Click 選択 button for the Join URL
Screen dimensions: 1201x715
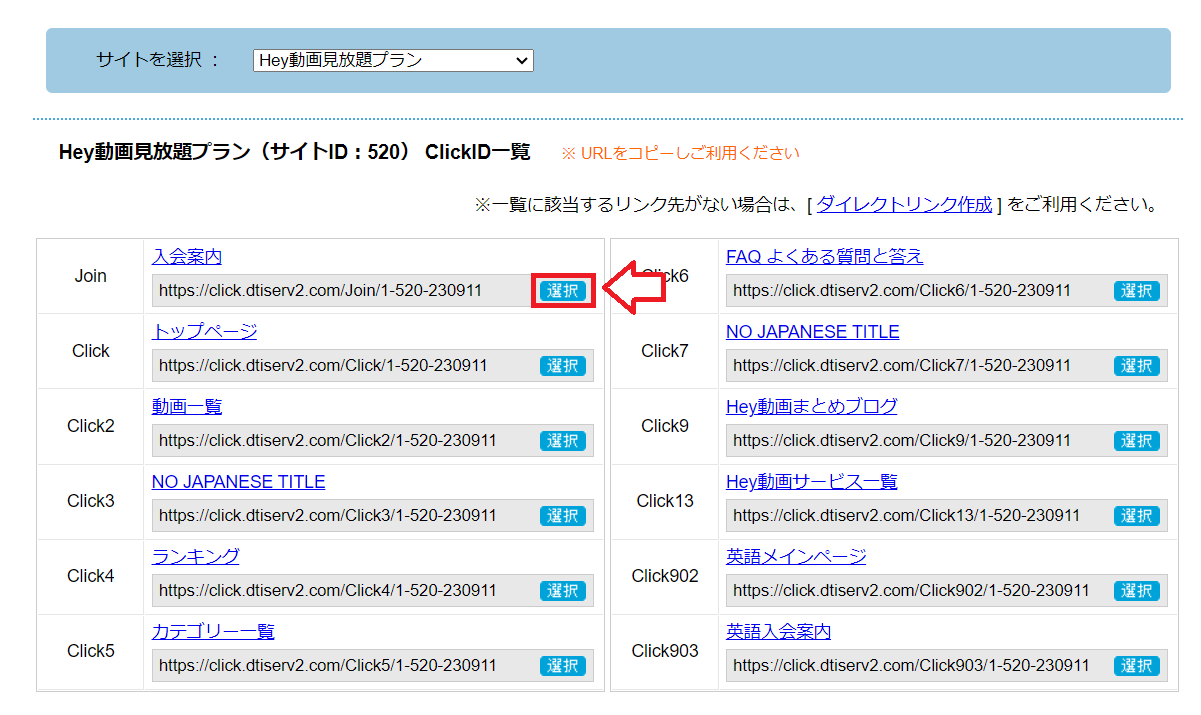coord(563,291)
